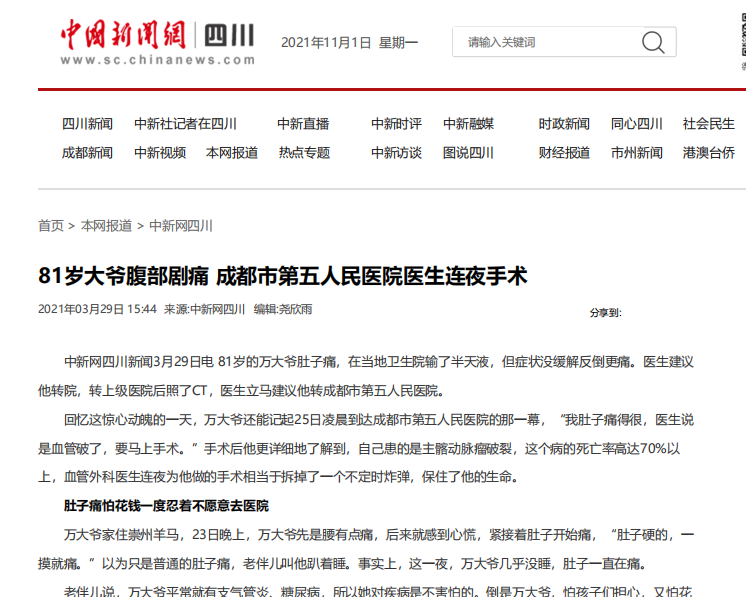Select 中新融媒 in the navigation
This screenshot has width=746, height=597.
[469, 124]
